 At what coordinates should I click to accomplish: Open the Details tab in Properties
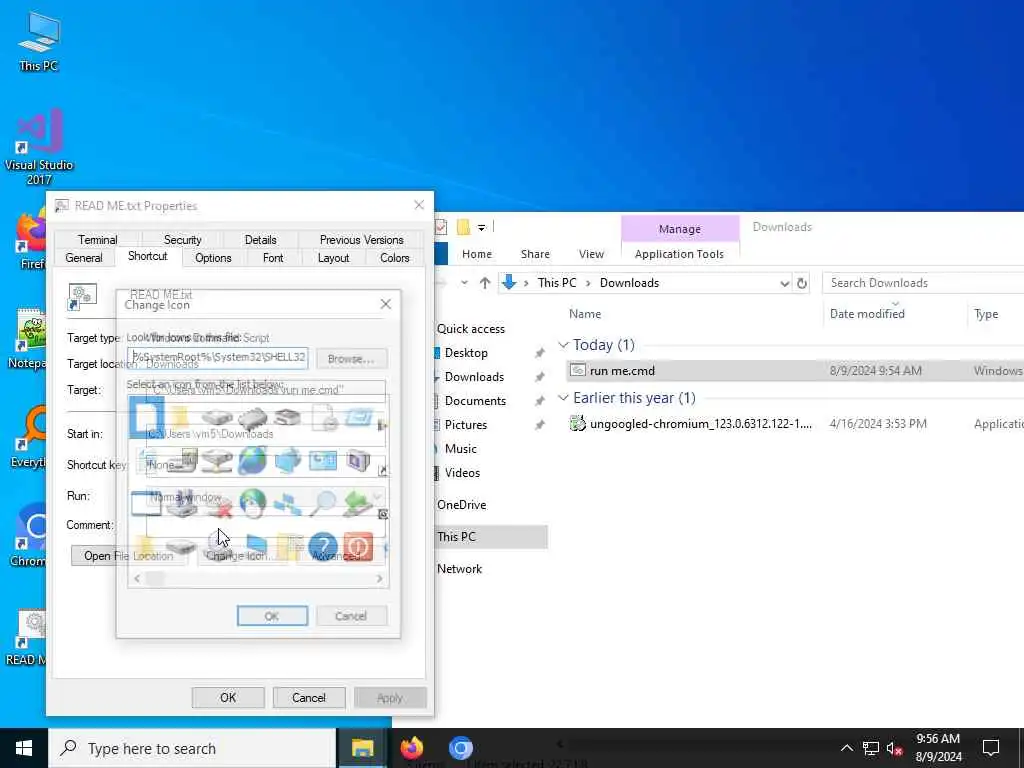261,240
